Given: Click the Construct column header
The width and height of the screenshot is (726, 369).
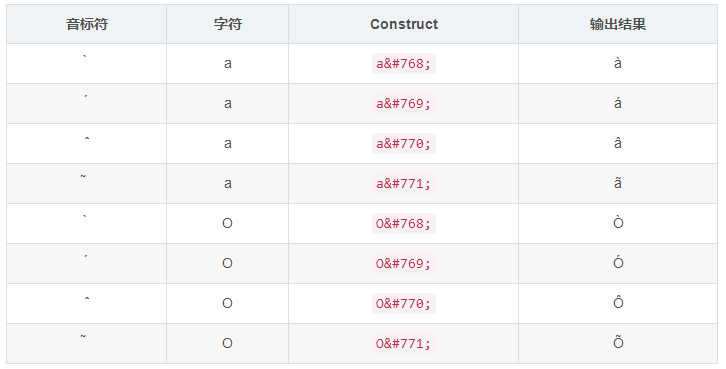Looking at the screenshot, I should point(403,24).
